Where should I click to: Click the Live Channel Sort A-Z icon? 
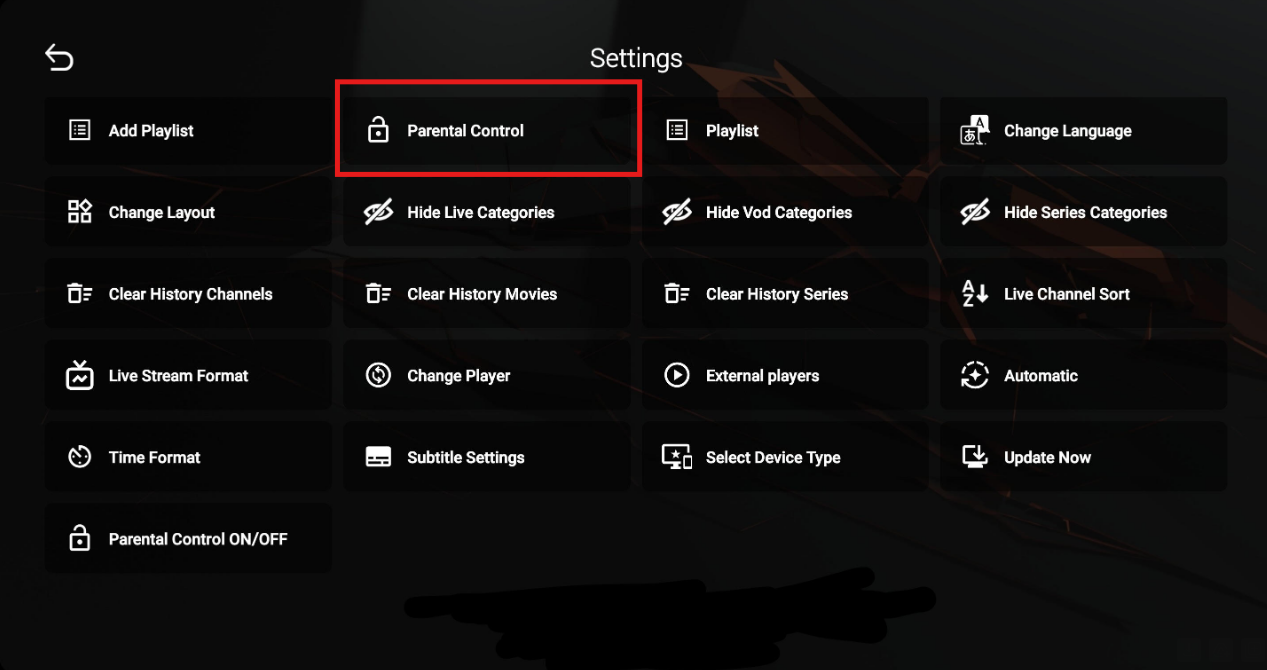(974, 294)
